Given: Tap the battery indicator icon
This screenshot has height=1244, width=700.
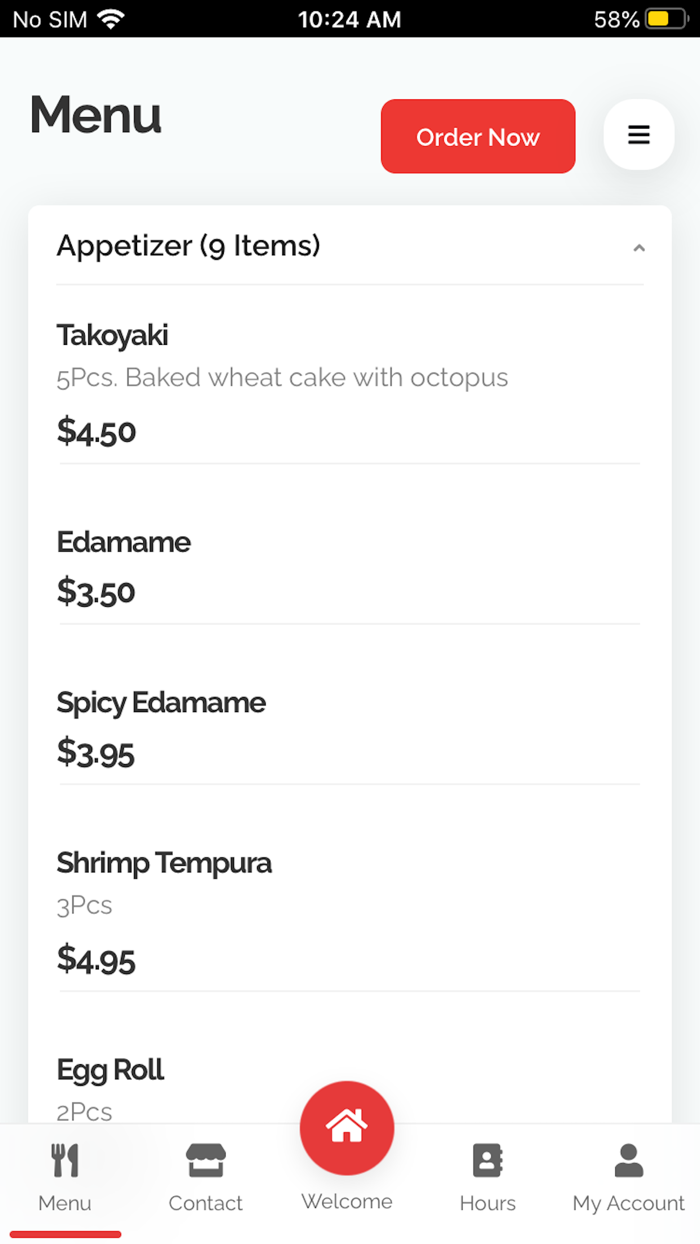Looking at the screenshot, I should pyautogui.click(x=664, y=19).
